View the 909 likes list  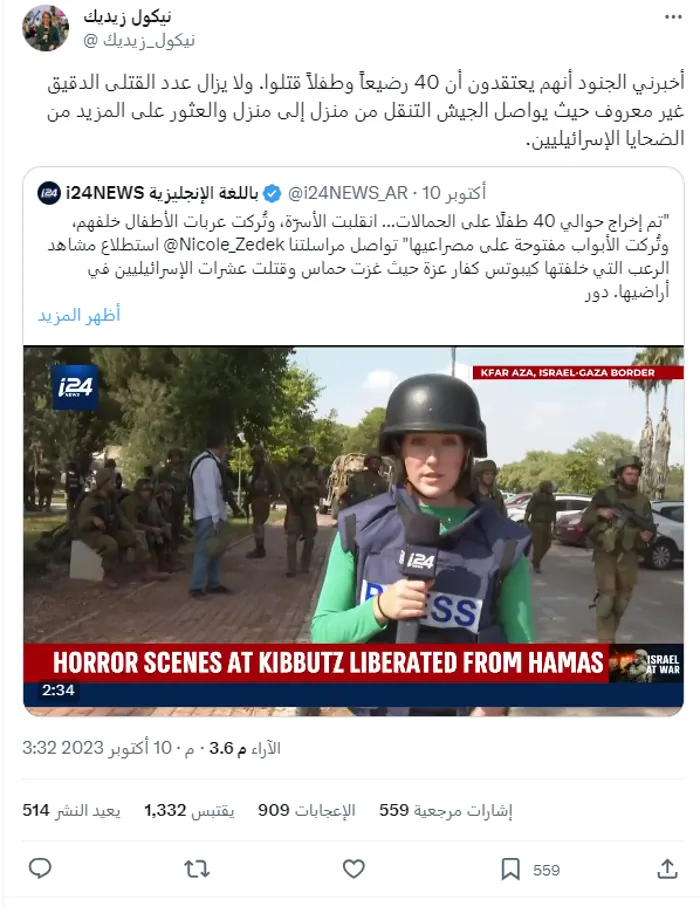(307, 810)
